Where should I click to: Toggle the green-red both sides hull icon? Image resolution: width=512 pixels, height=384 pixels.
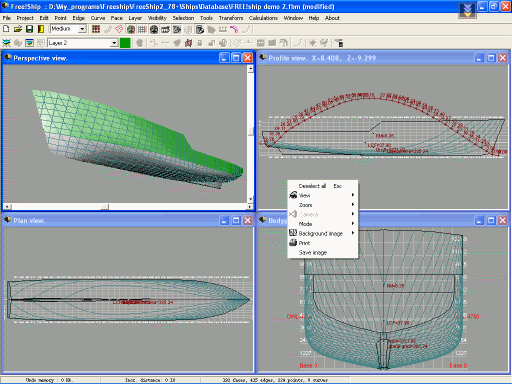(131, 29)
